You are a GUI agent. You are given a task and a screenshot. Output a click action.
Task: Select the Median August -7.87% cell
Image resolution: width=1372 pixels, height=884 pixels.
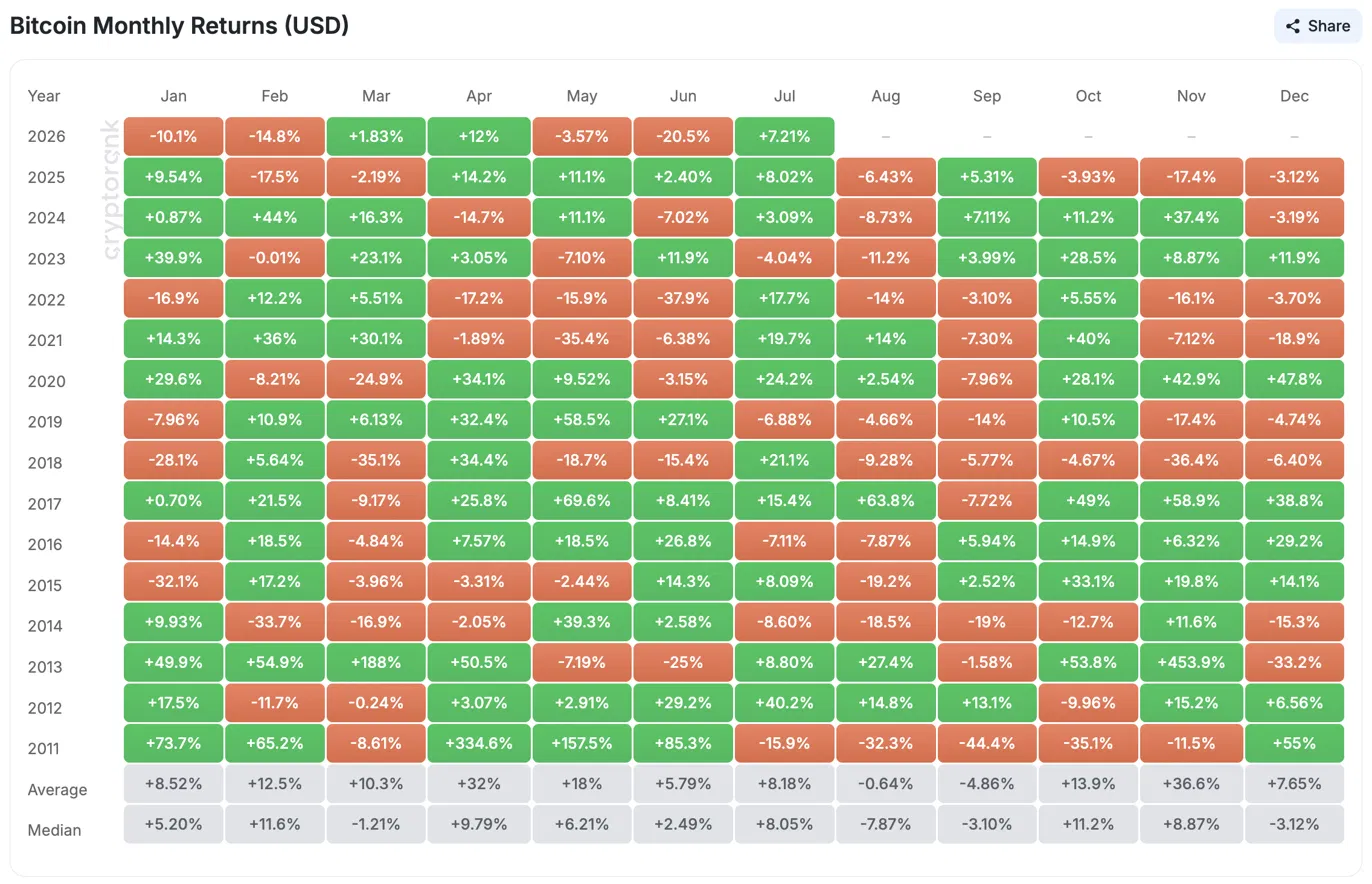[886, 825]
